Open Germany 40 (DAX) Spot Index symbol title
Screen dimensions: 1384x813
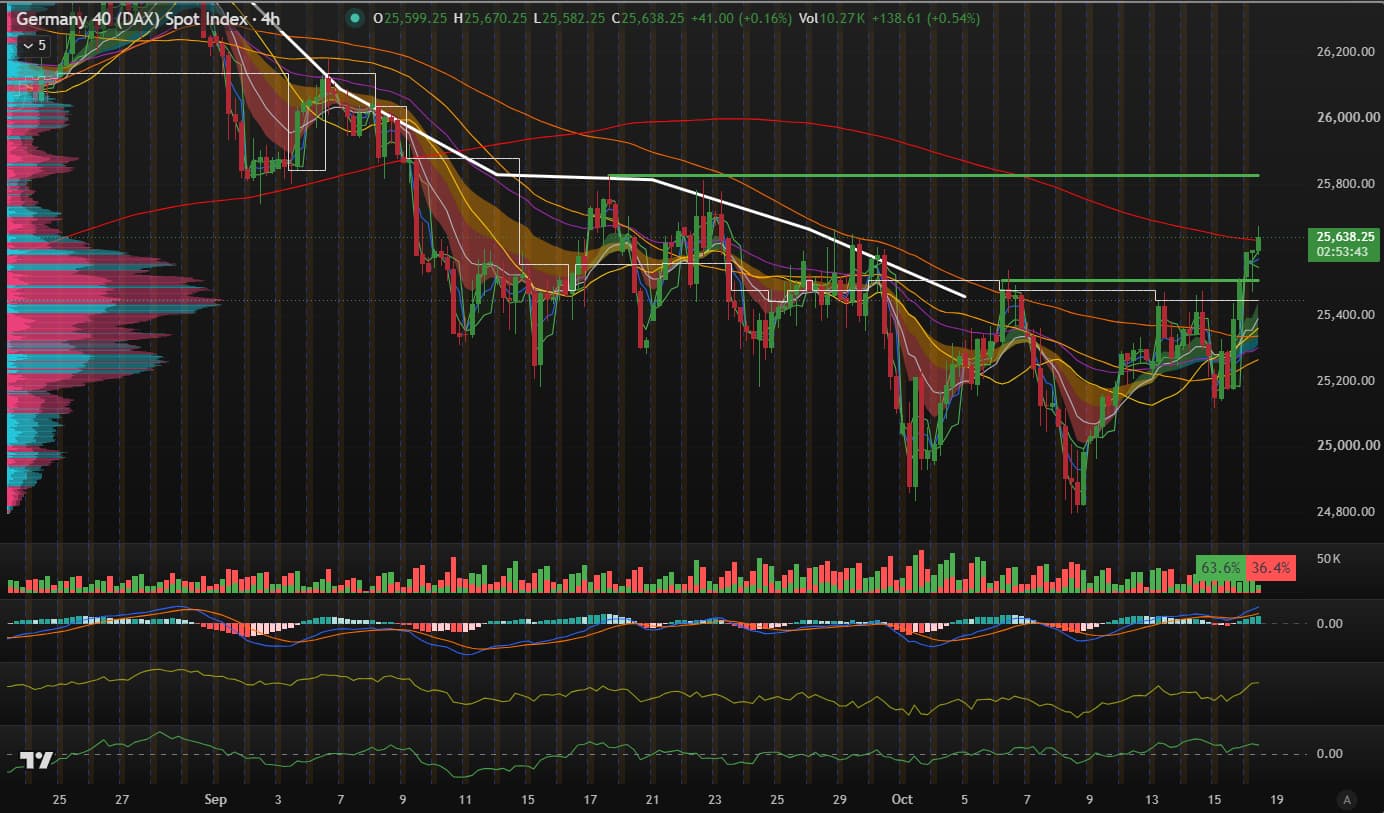(132, 19)
